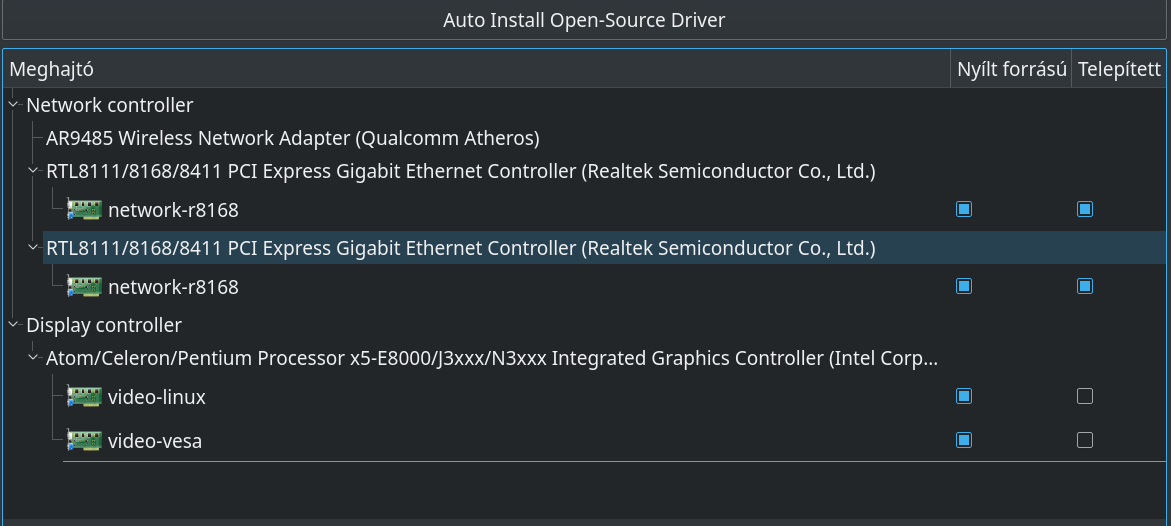Toggle Nyílt forrású checkbox for video-vesa
Screen dimensions: 1171x526
click(x=964, y=440)
